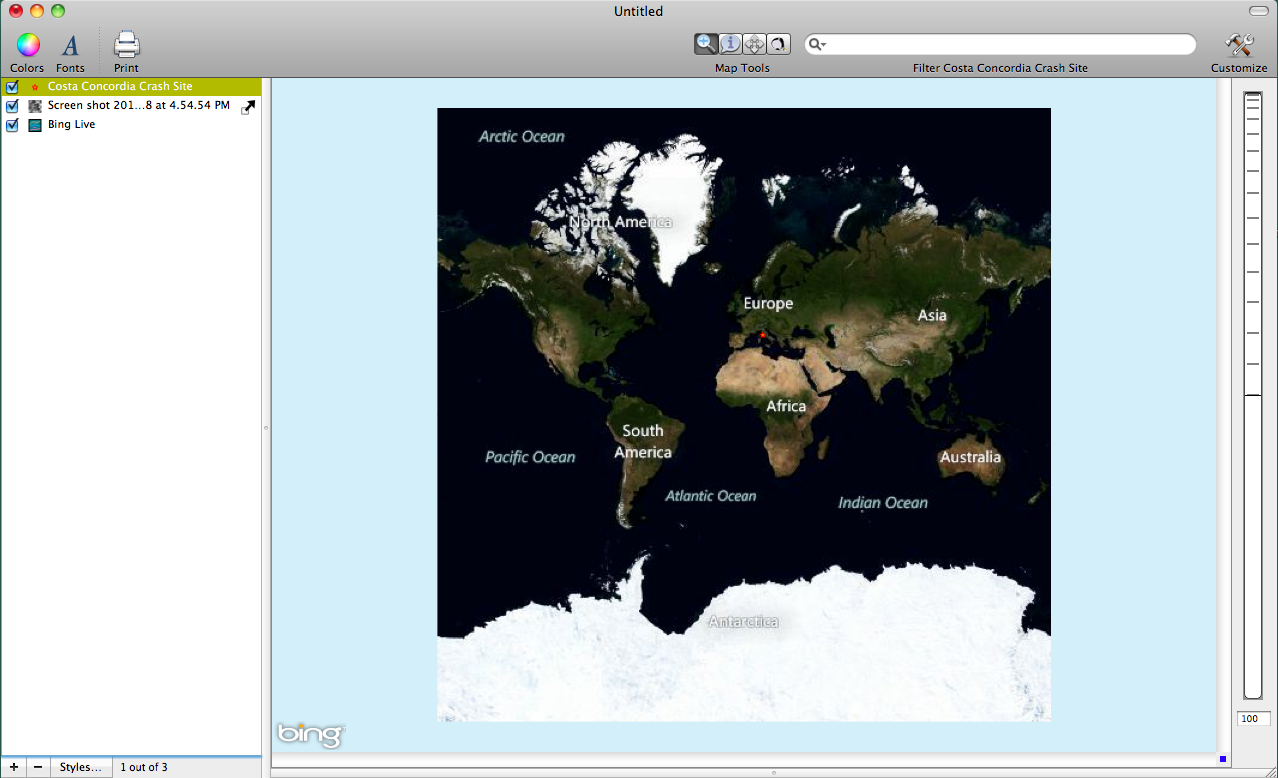Open the filter search options dropdown
This screenshot has width=1278, height=778.
pos(818,45)
